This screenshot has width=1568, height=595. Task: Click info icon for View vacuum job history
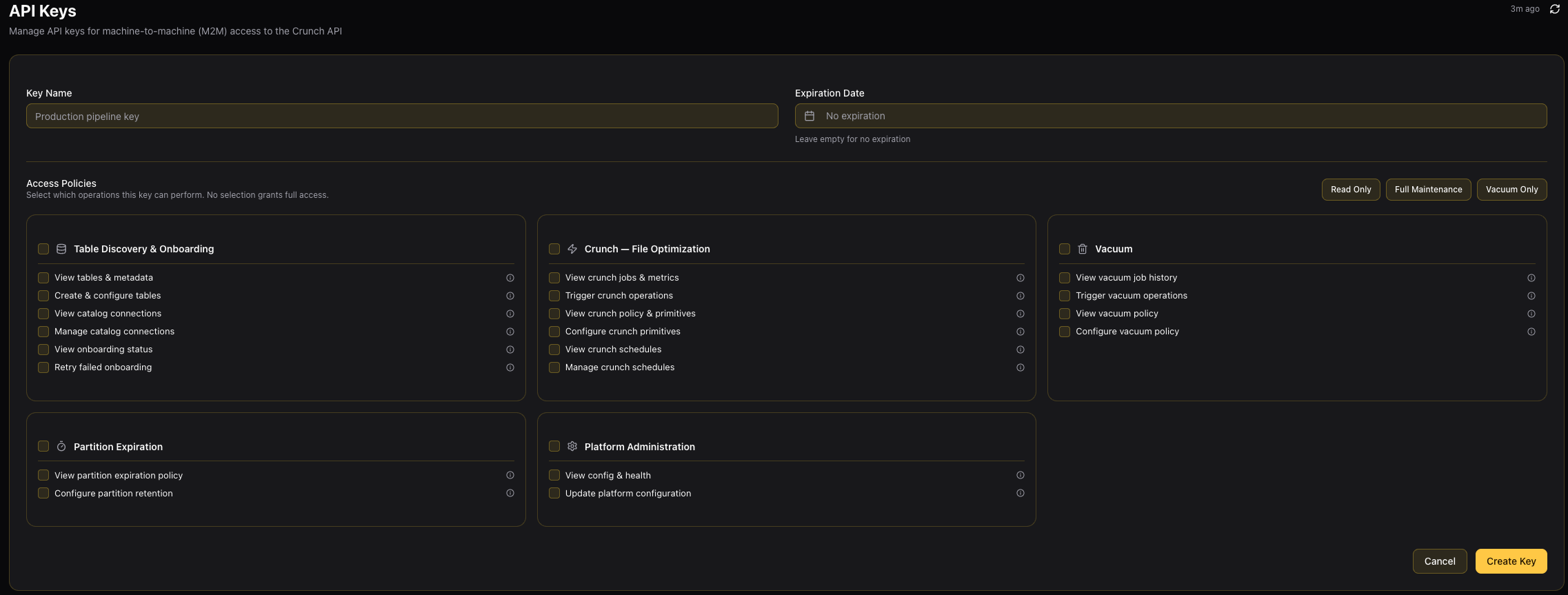(x=1531, y=278)
